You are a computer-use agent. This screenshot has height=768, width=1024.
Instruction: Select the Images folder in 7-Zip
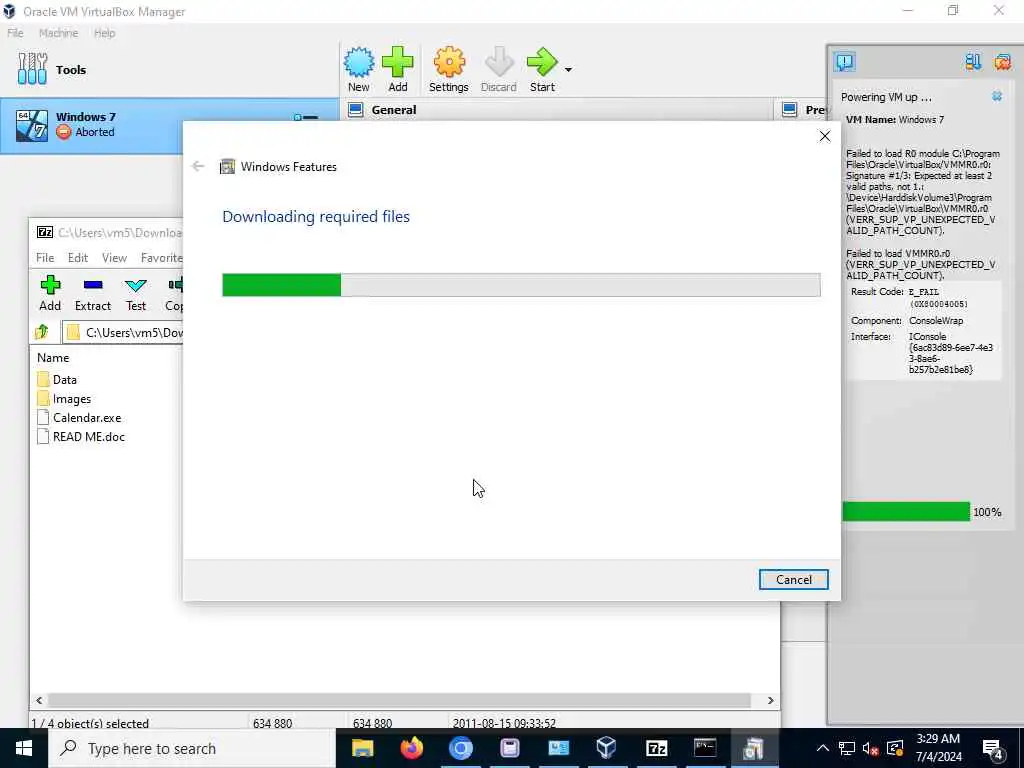click(x=64, y=398)
